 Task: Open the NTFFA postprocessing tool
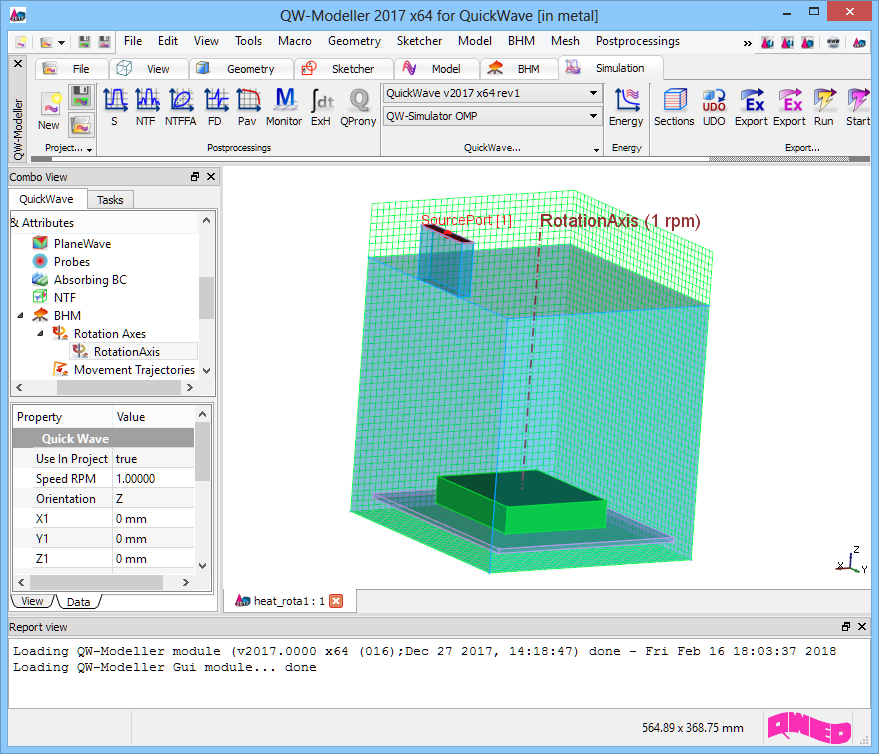click(x=181, y=106)
